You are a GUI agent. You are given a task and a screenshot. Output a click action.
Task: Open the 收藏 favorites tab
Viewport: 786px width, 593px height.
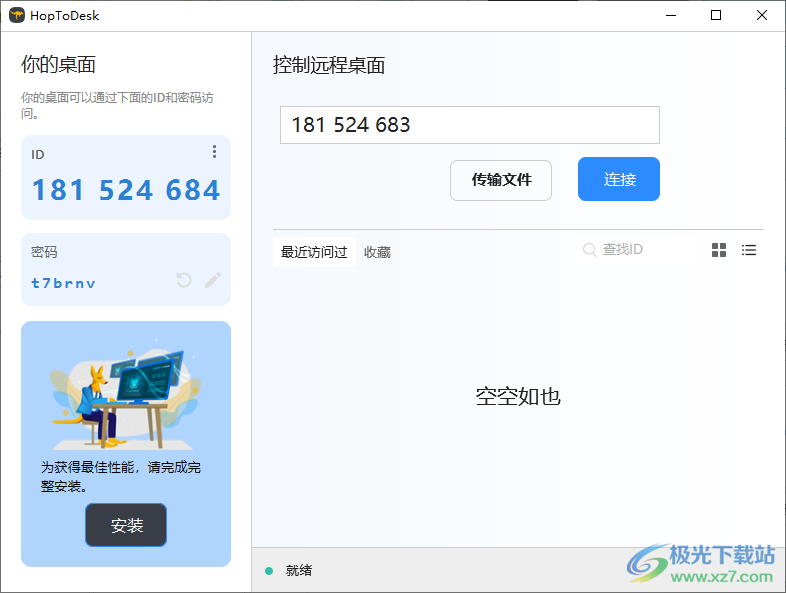[x=377, y=252]
